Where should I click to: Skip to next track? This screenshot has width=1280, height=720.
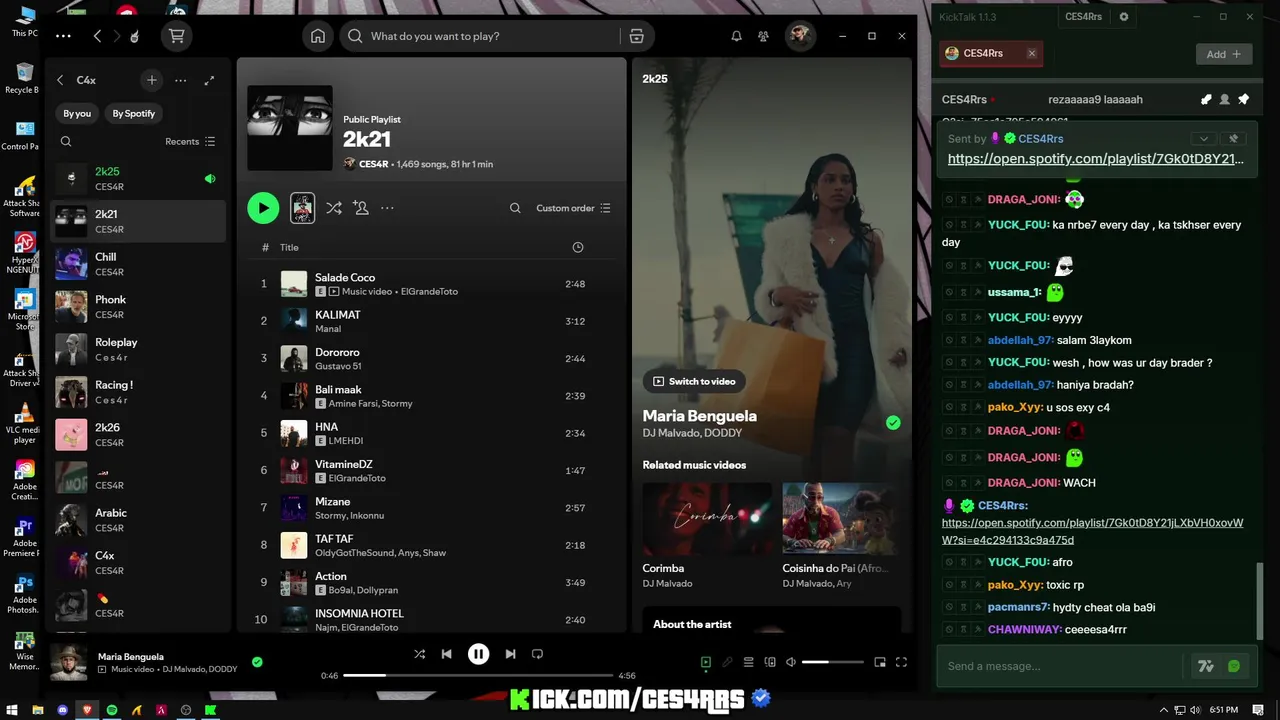(510, 654)
